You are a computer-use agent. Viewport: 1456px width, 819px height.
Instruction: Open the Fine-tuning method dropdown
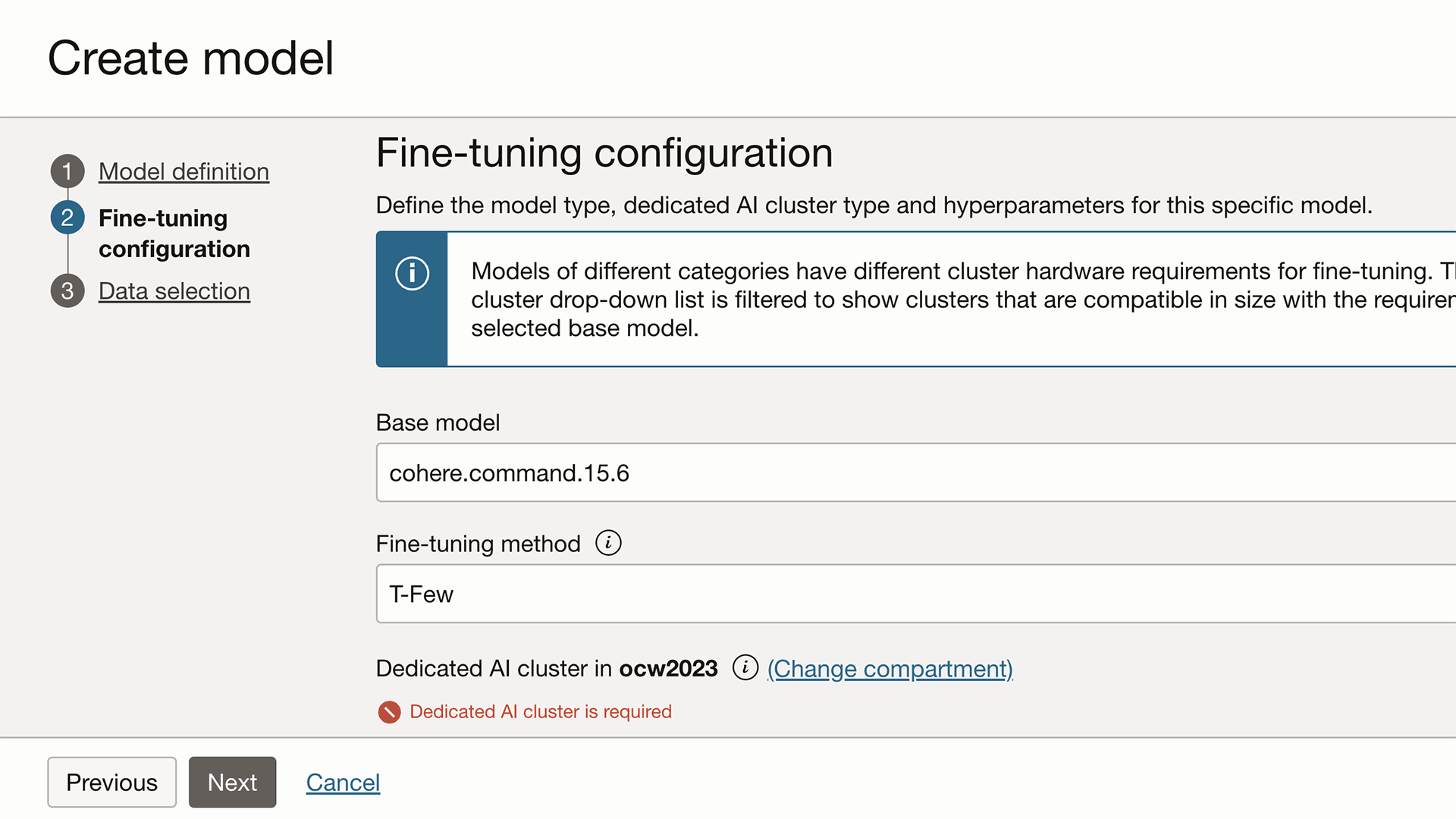tap(682, 594)
